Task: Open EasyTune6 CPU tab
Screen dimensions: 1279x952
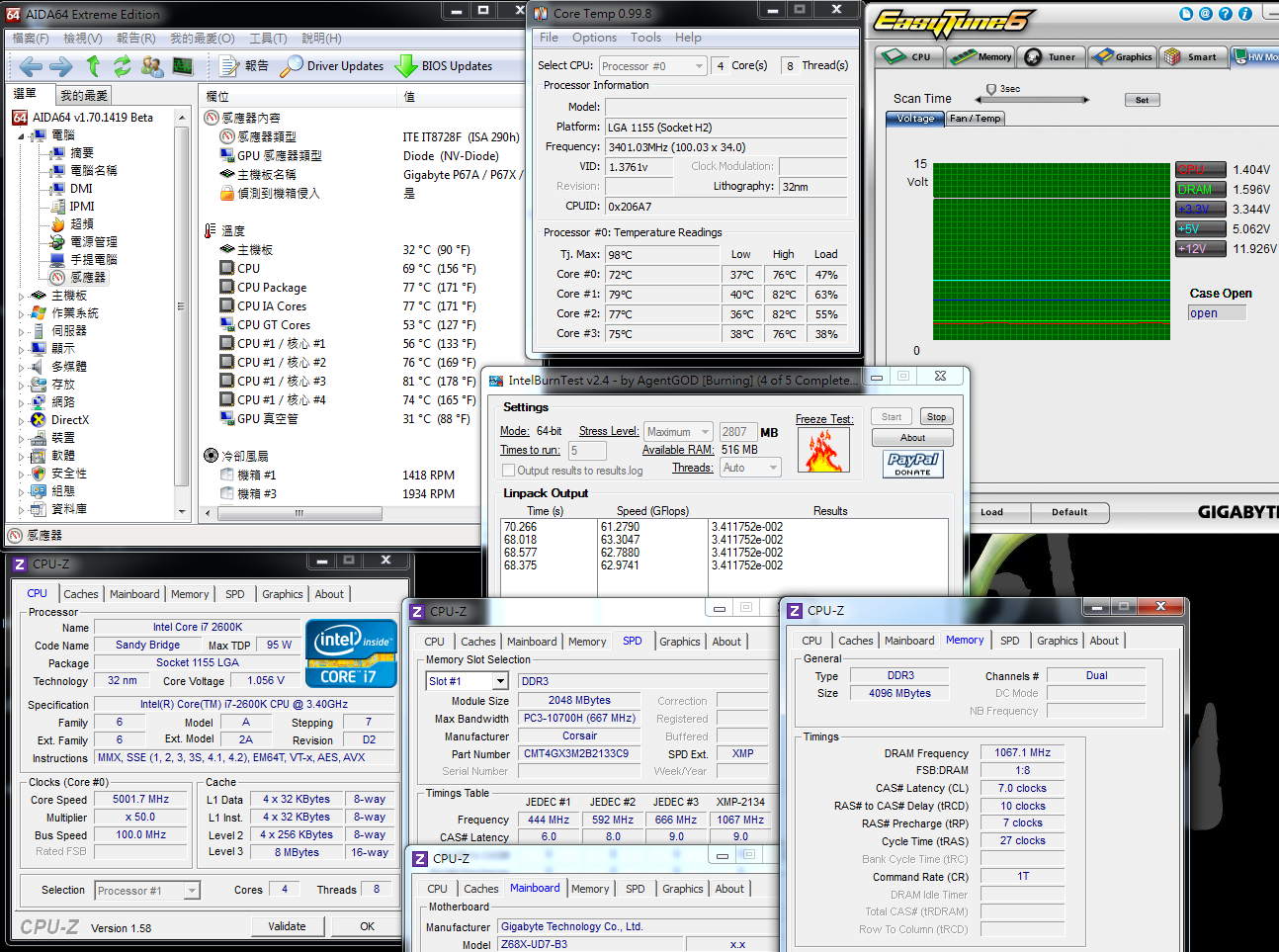Action: coord(909,56)
